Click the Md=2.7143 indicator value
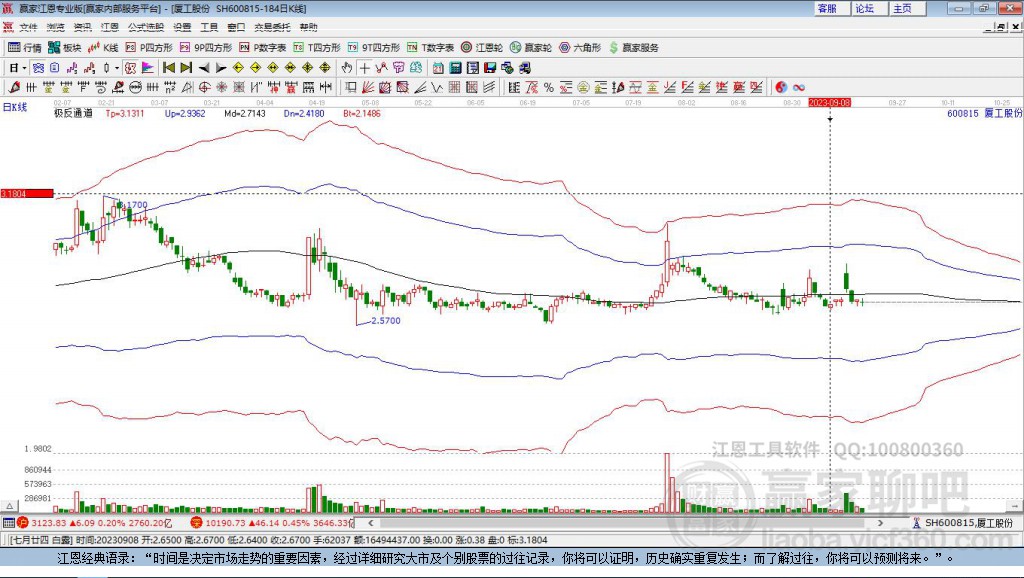 [245, 113]
